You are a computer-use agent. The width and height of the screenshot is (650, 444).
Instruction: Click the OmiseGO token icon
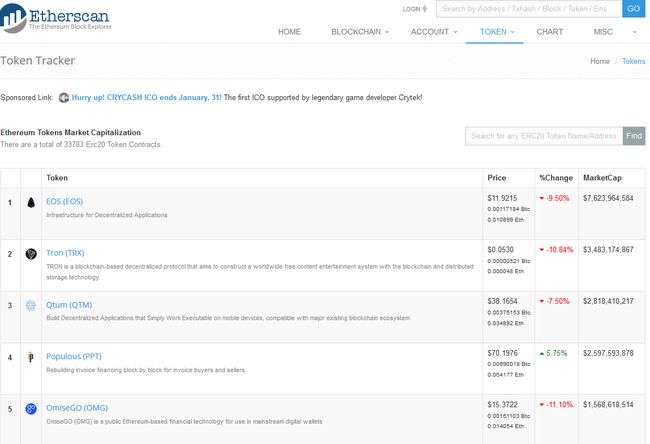[31, 409]
